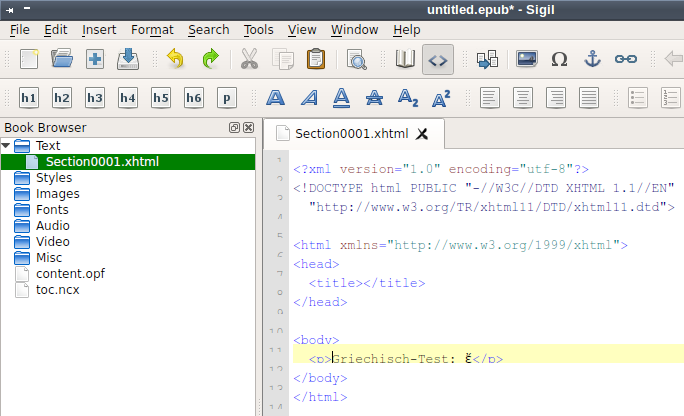Open the Help menu
This screenshot has height=416, width=684.
(407, 30)
